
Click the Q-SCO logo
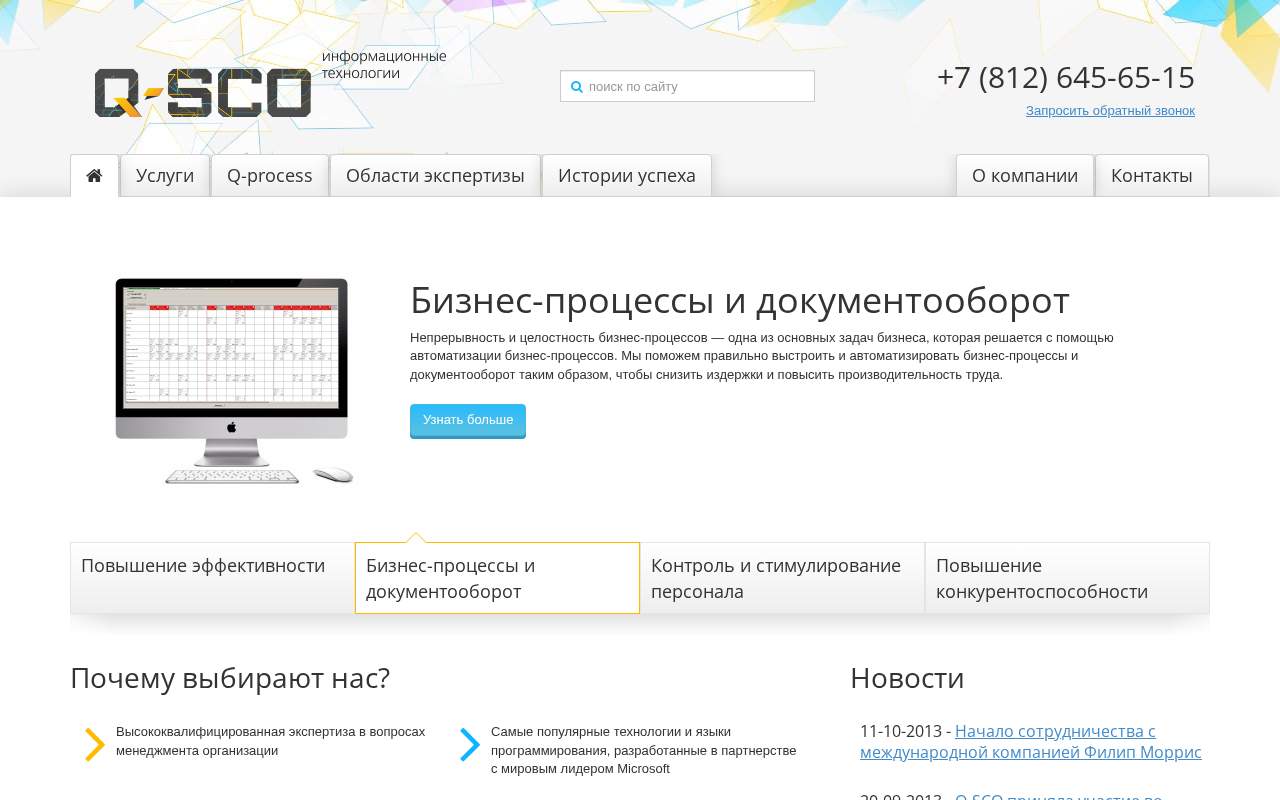[203, 93]
